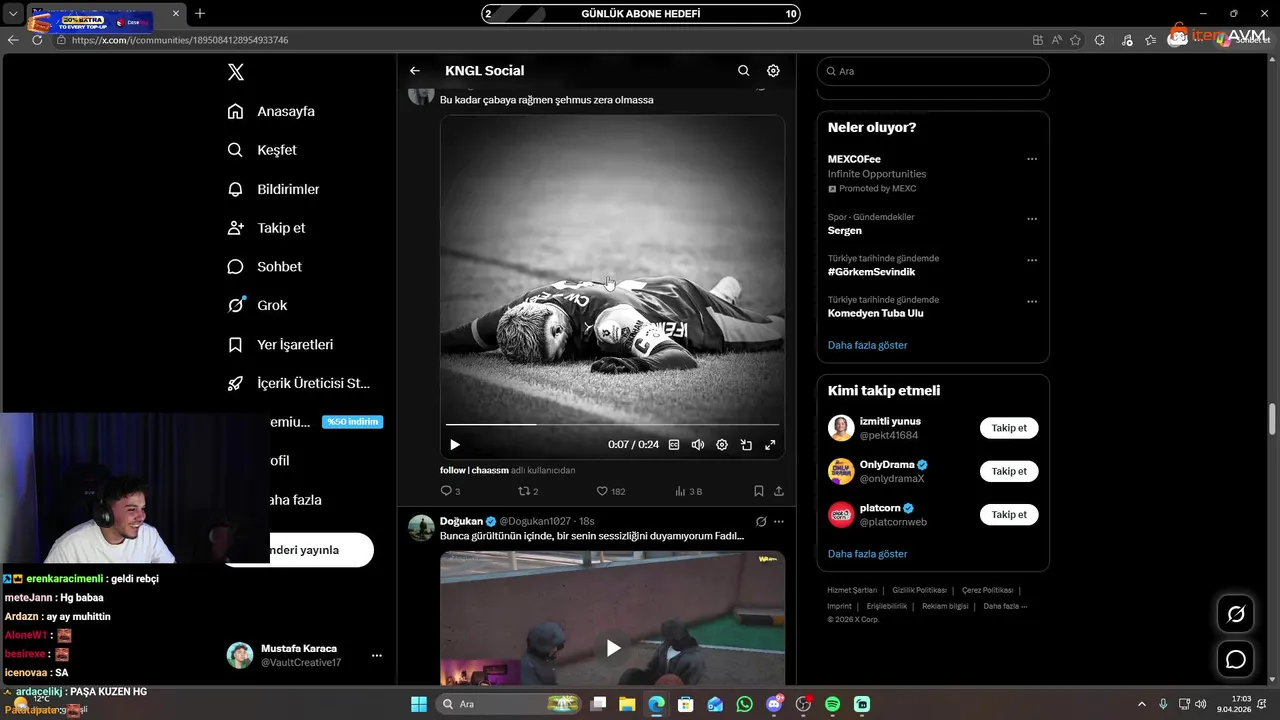This screenshot has width=1280, height=720.
Task: Open more options for #GörkemSevindik trend
Action: tap(1032, 260)
